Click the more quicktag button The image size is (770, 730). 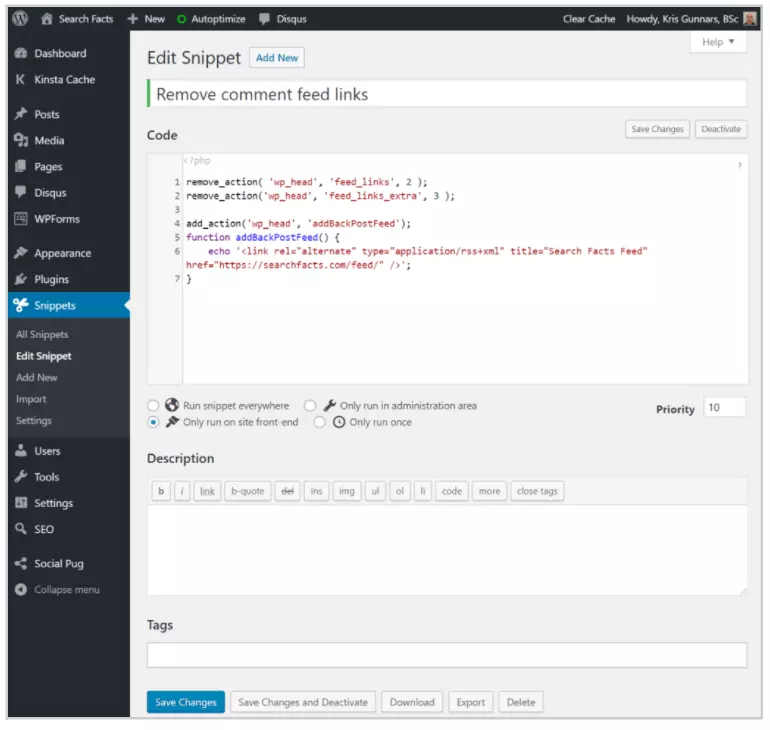tap(490, 491)
